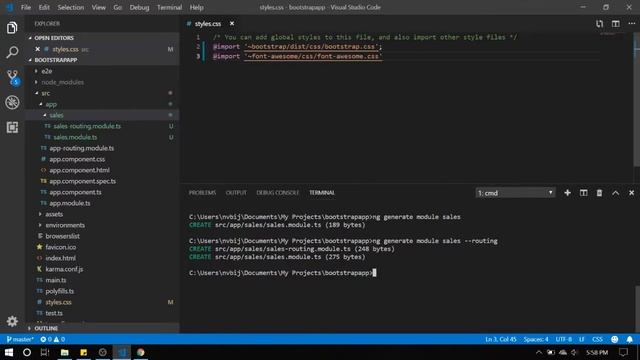Create a new terminal with plus icon
Screen dimensions: 640x360
click(x=567, y=193)
